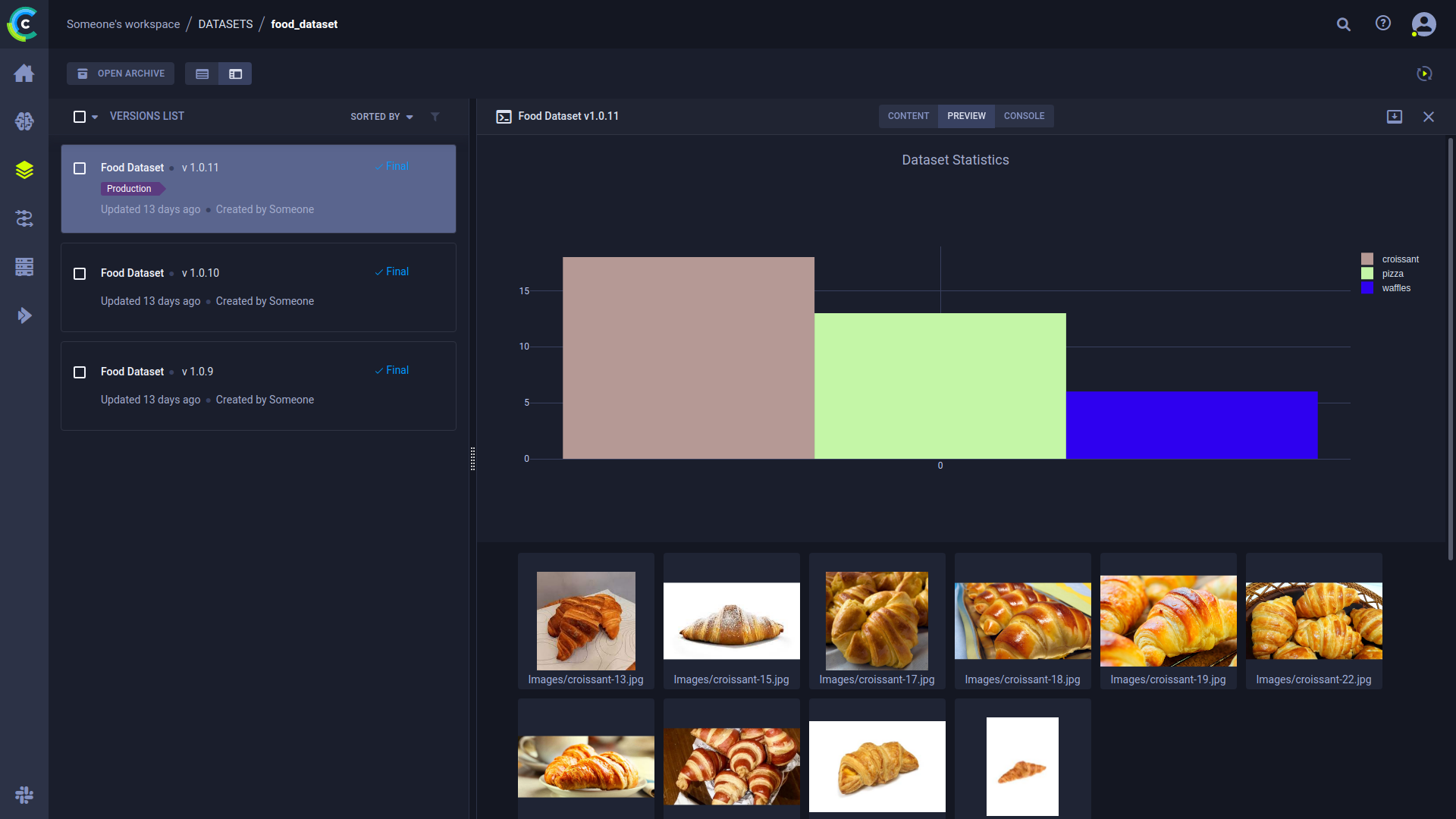Select Food Dataset v1.0.9 version row

point(259,386)
